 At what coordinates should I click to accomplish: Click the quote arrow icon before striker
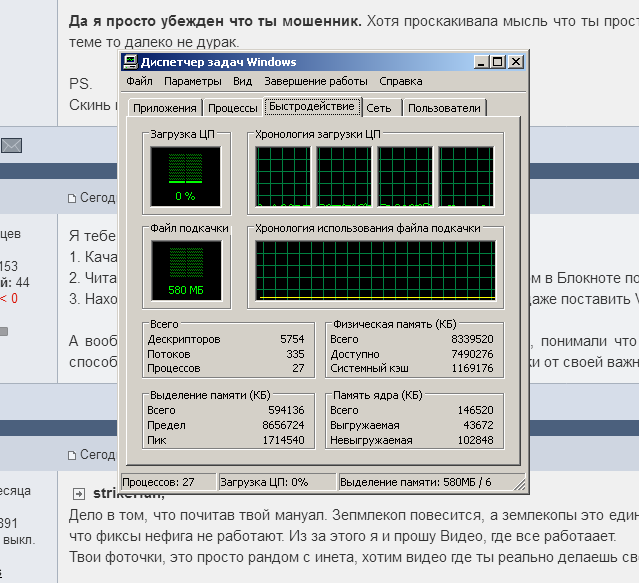[x=79, y=494]
